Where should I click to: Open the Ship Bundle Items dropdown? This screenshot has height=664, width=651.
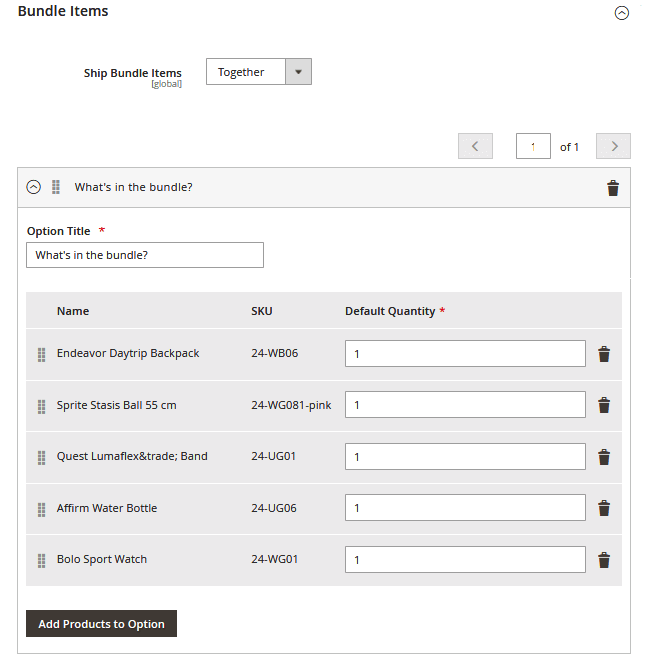point(259,72)
